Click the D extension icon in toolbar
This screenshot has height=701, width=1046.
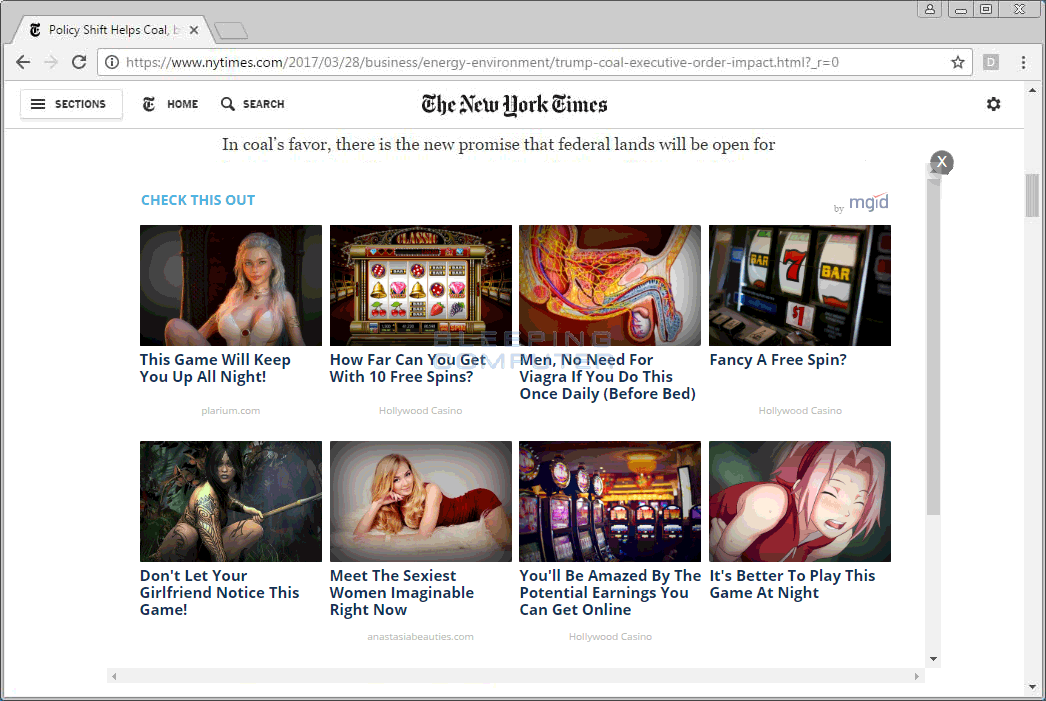tap(991, 62)
